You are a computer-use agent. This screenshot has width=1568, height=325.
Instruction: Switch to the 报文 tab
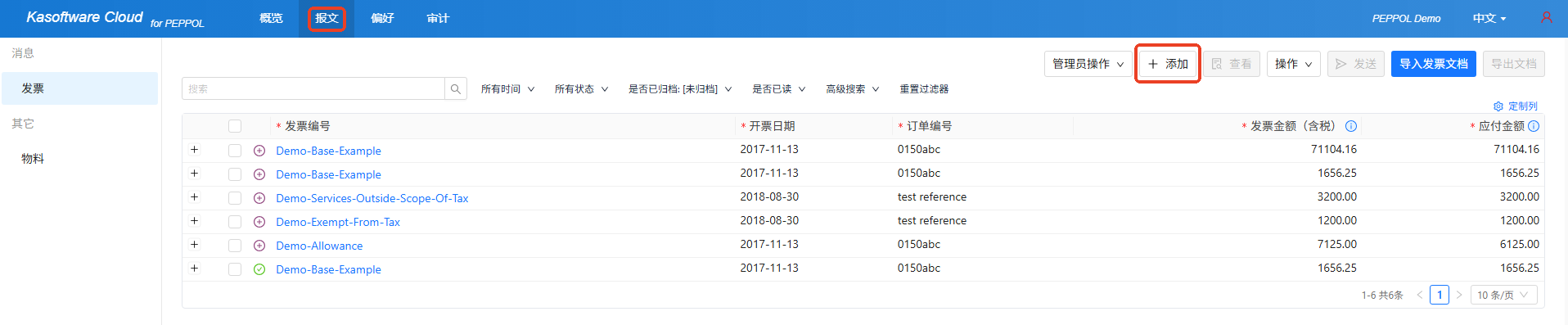327,18
